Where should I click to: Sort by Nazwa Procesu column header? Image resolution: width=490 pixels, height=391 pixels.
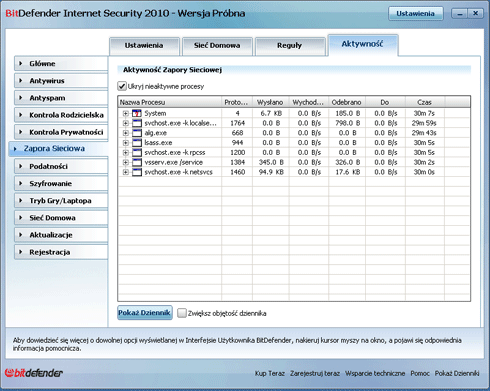pos(170,102)
